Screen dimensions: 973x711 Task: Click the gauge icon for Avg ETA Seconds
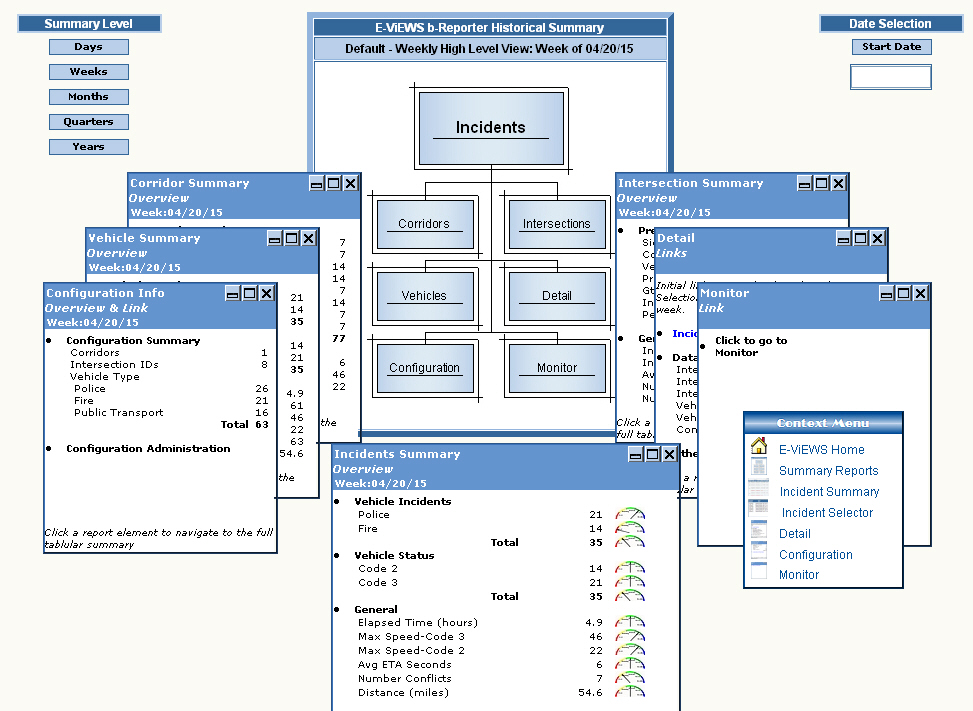(630, 665)
